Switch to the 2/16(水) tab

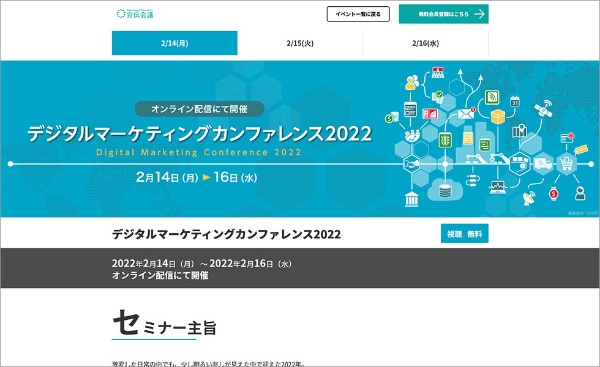(426, 43)
